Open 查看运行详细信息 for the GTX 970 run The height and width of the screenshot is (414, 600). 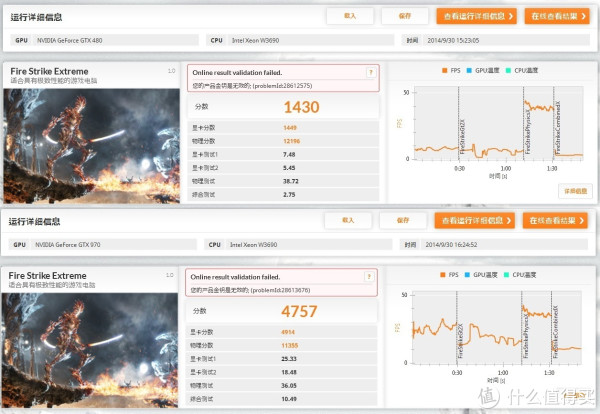pyautogui.click(x=475, y=220)
